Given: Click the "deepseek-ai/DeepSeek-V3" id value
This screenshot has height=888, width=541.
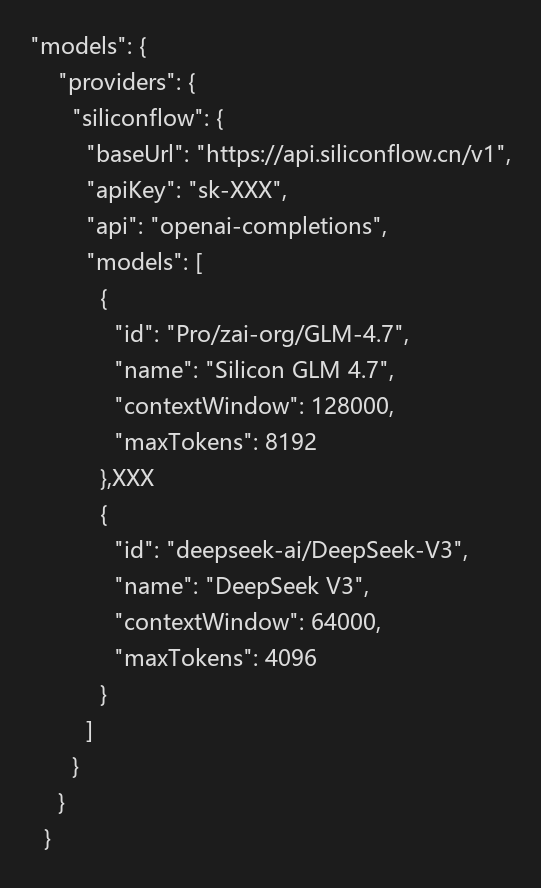Looking at the screenshot, I should click(x=315, y=550).
